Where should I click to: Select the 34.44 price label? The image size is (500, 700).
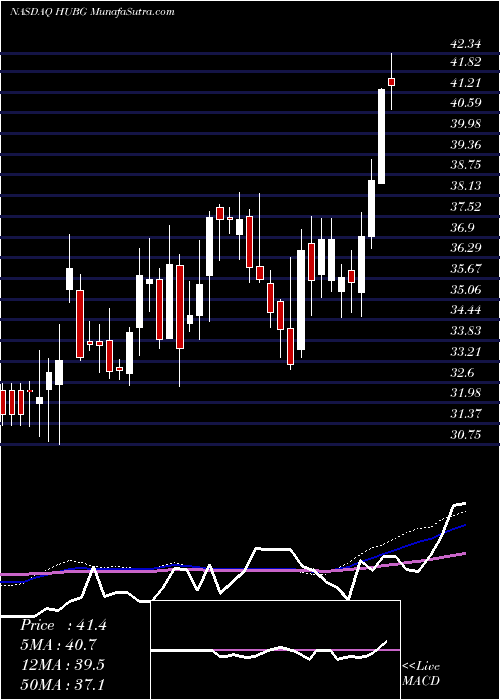point(466,310)
